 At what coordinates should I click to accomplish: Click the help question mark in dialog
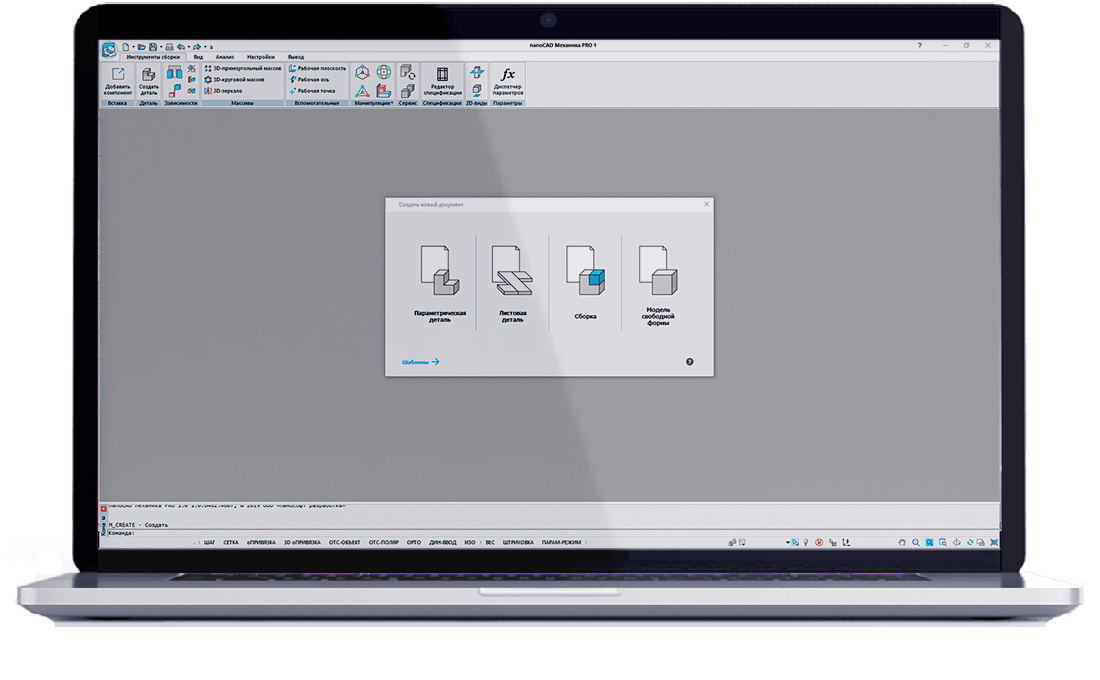pyautogui.click(x=689, y=362)
